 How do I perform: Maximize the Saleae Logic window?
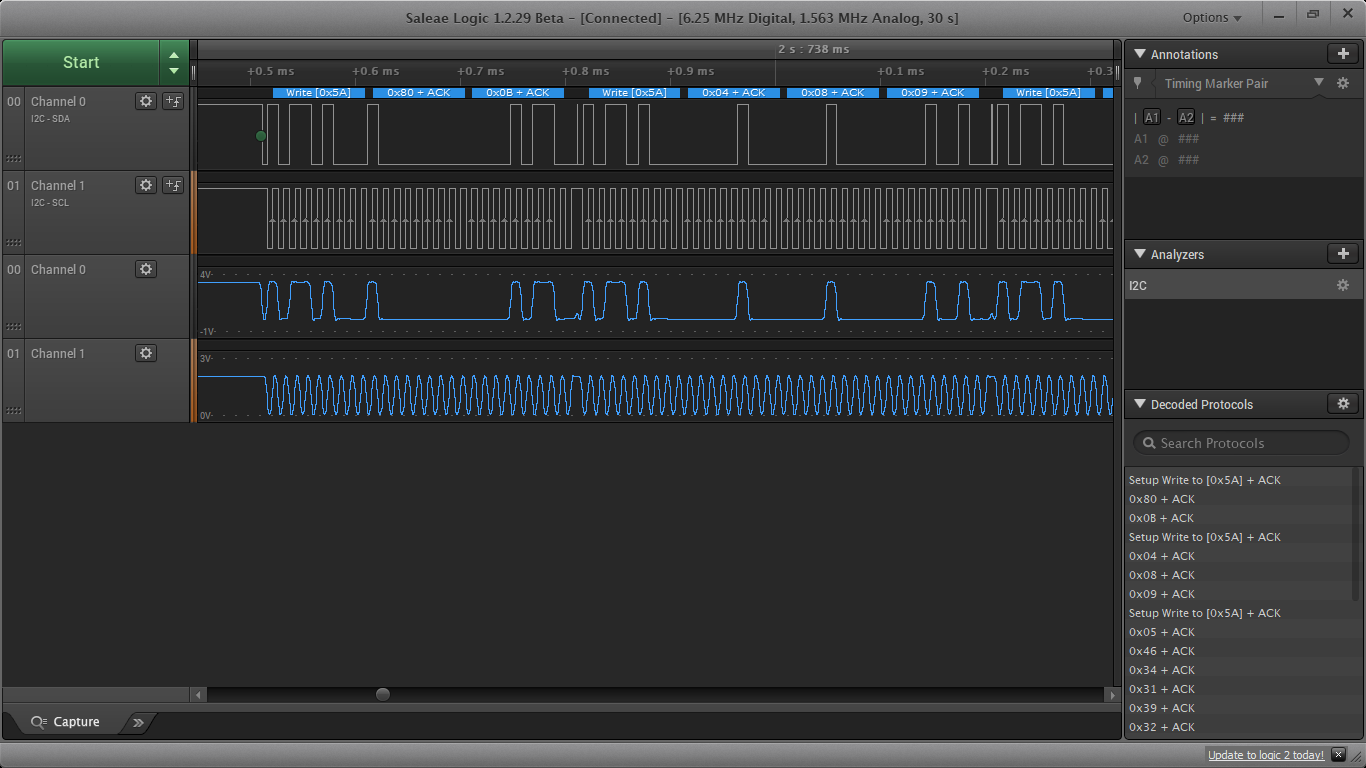coord(1313,15)
